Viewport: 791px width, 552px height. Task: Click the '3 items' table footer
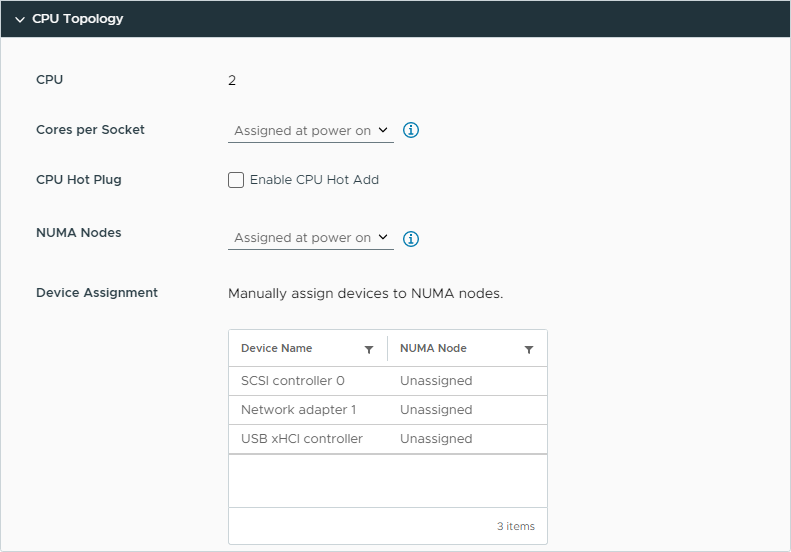pos(516,526)
